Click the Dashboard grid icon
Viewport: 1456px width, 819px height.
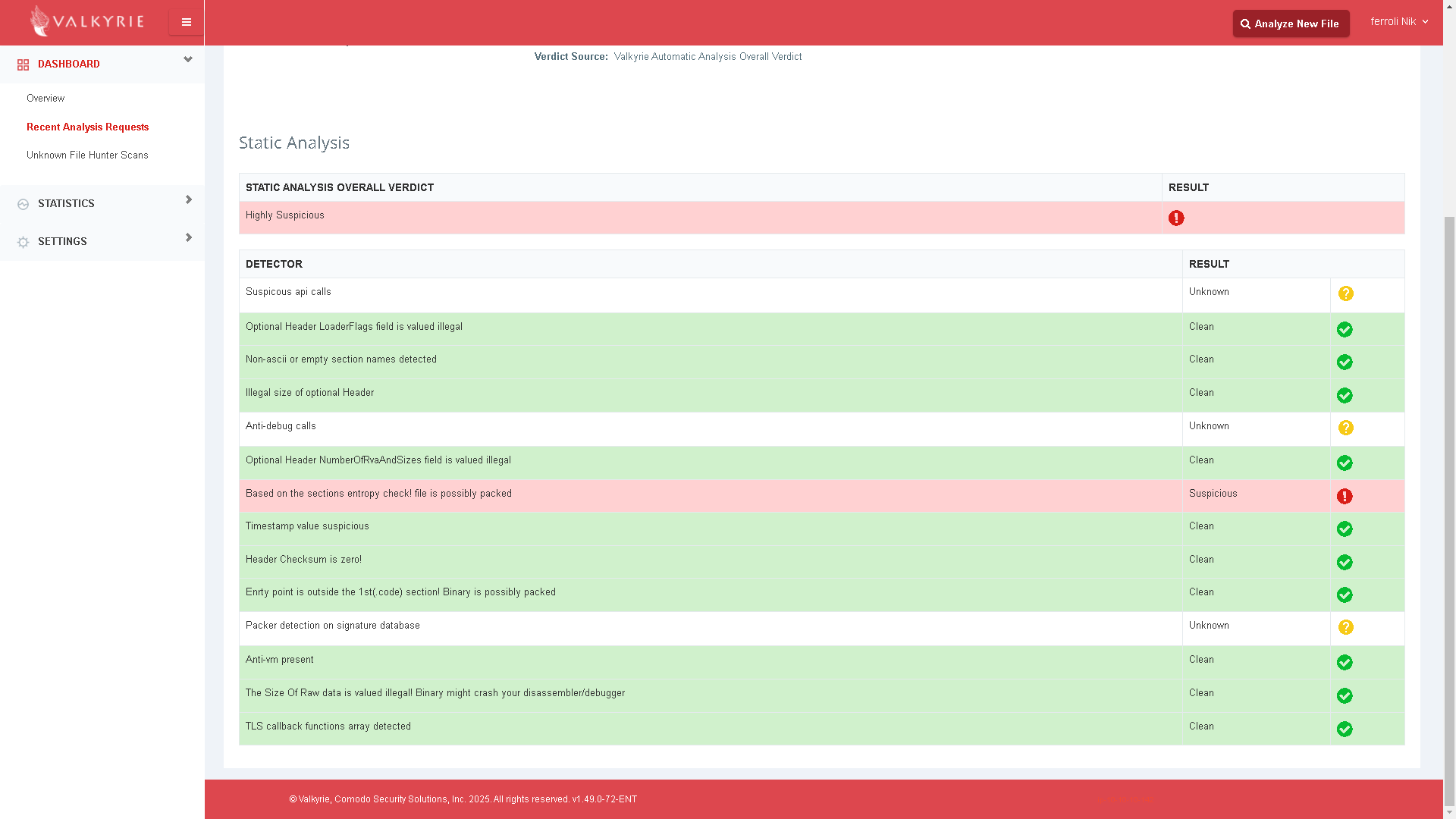23,64
